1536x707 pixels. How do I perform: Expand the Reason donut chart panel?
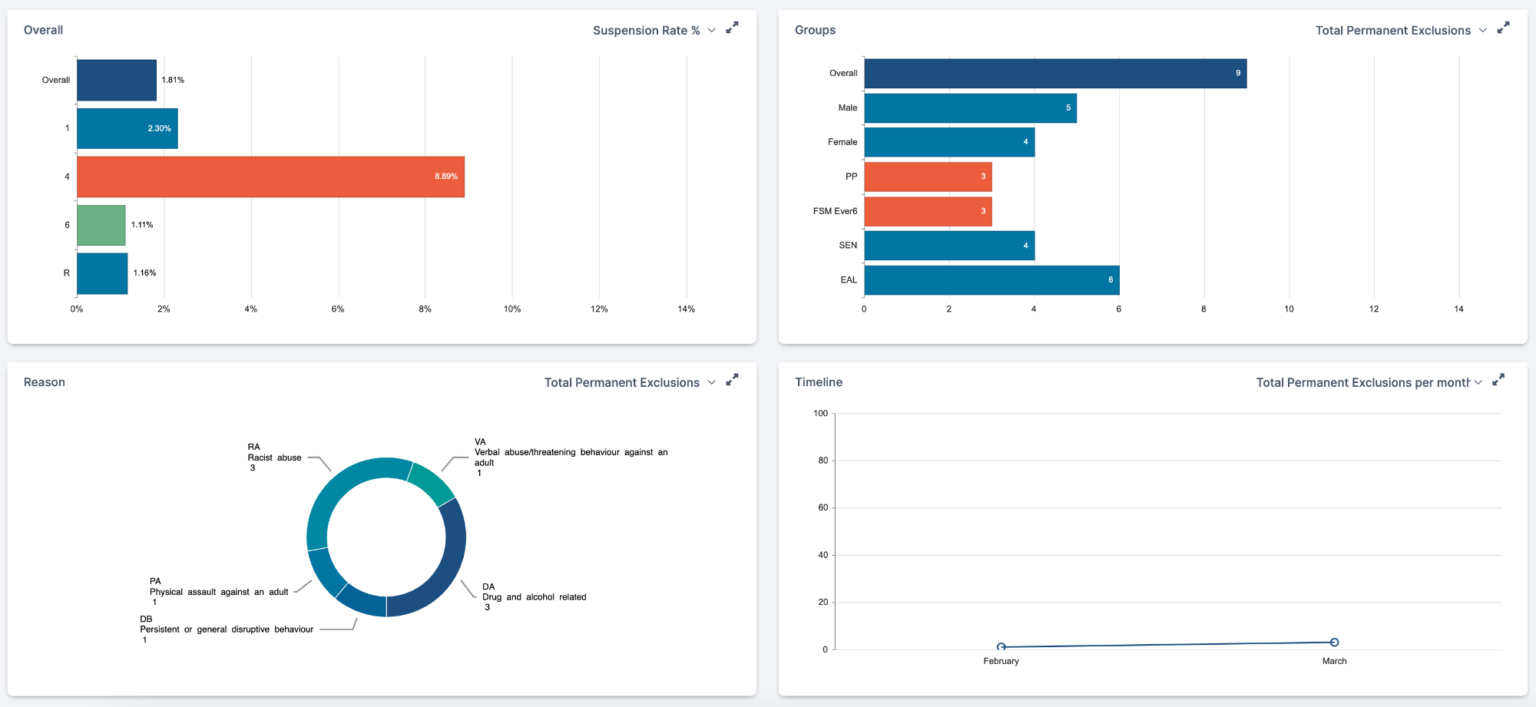[x=732, y=380]
